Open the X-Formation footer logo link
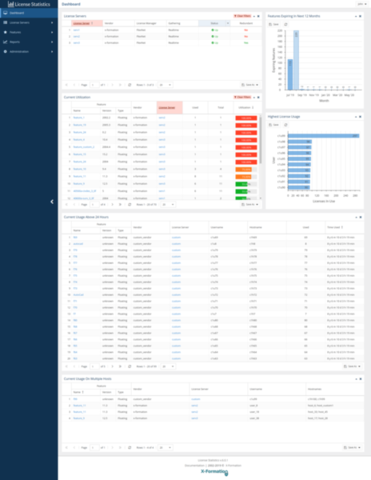This screenshot has height=480, width=371. click(214, 472)
